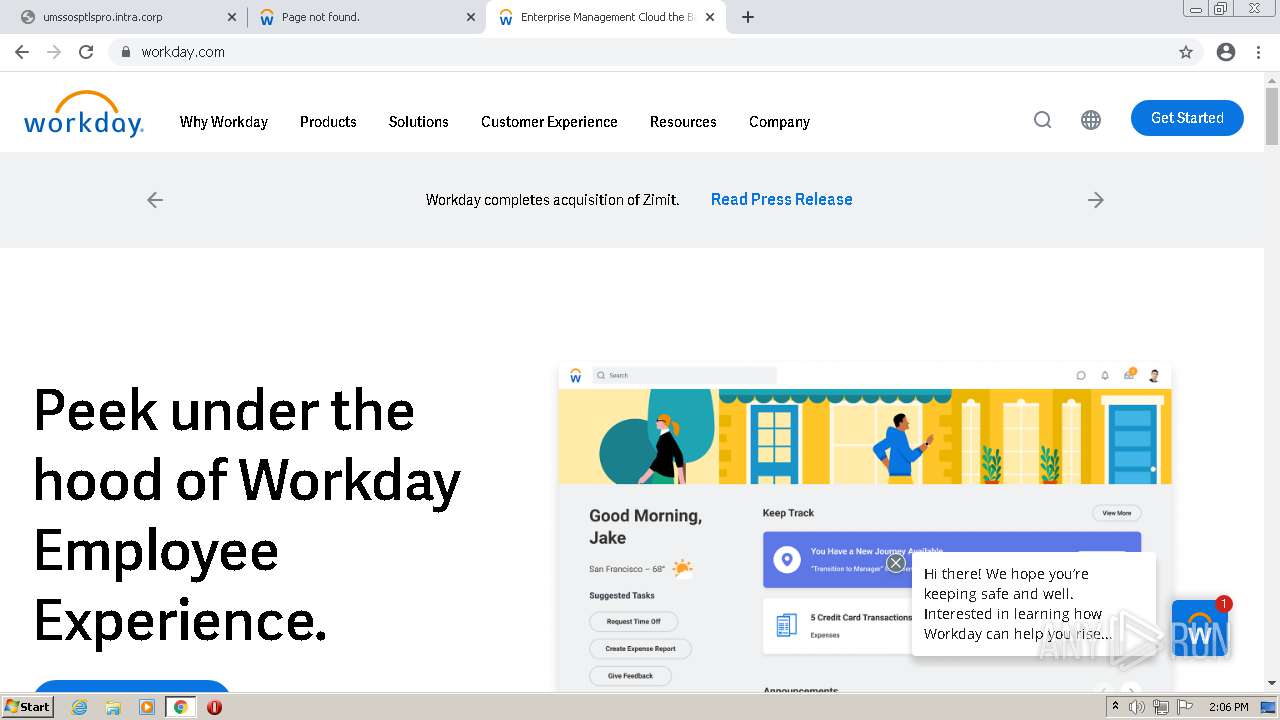Open network status tray icon

pyautogui.click(x=1161, y=707)
